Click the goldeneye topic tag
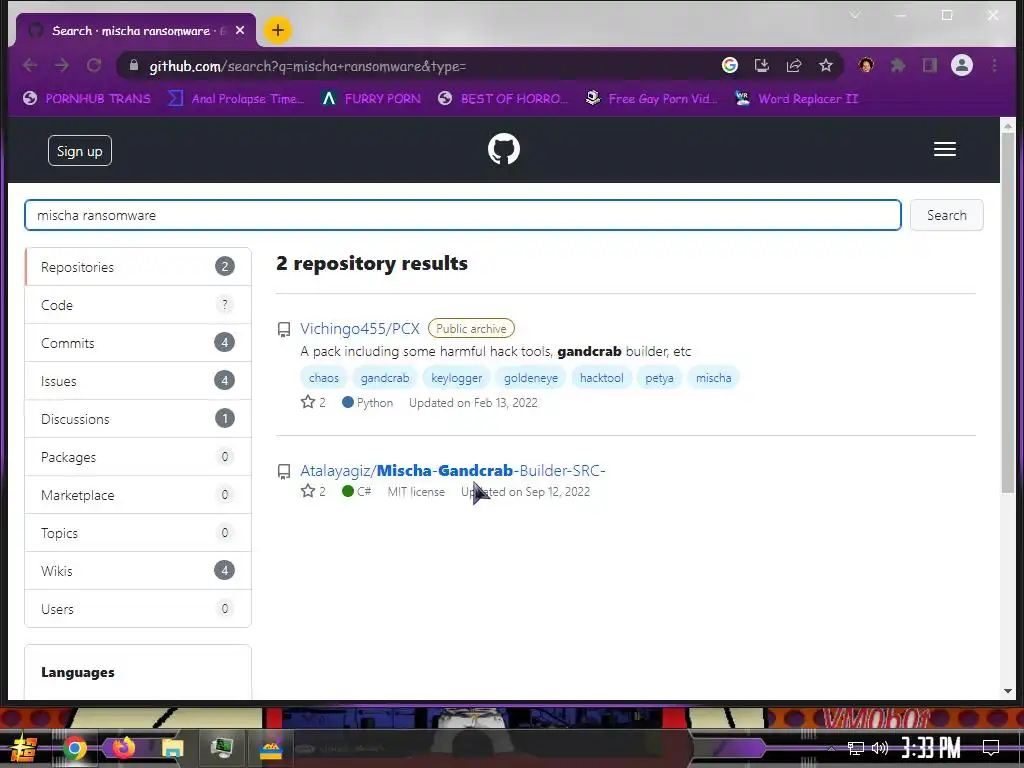 pyautogui.click(x=531, y=377)
